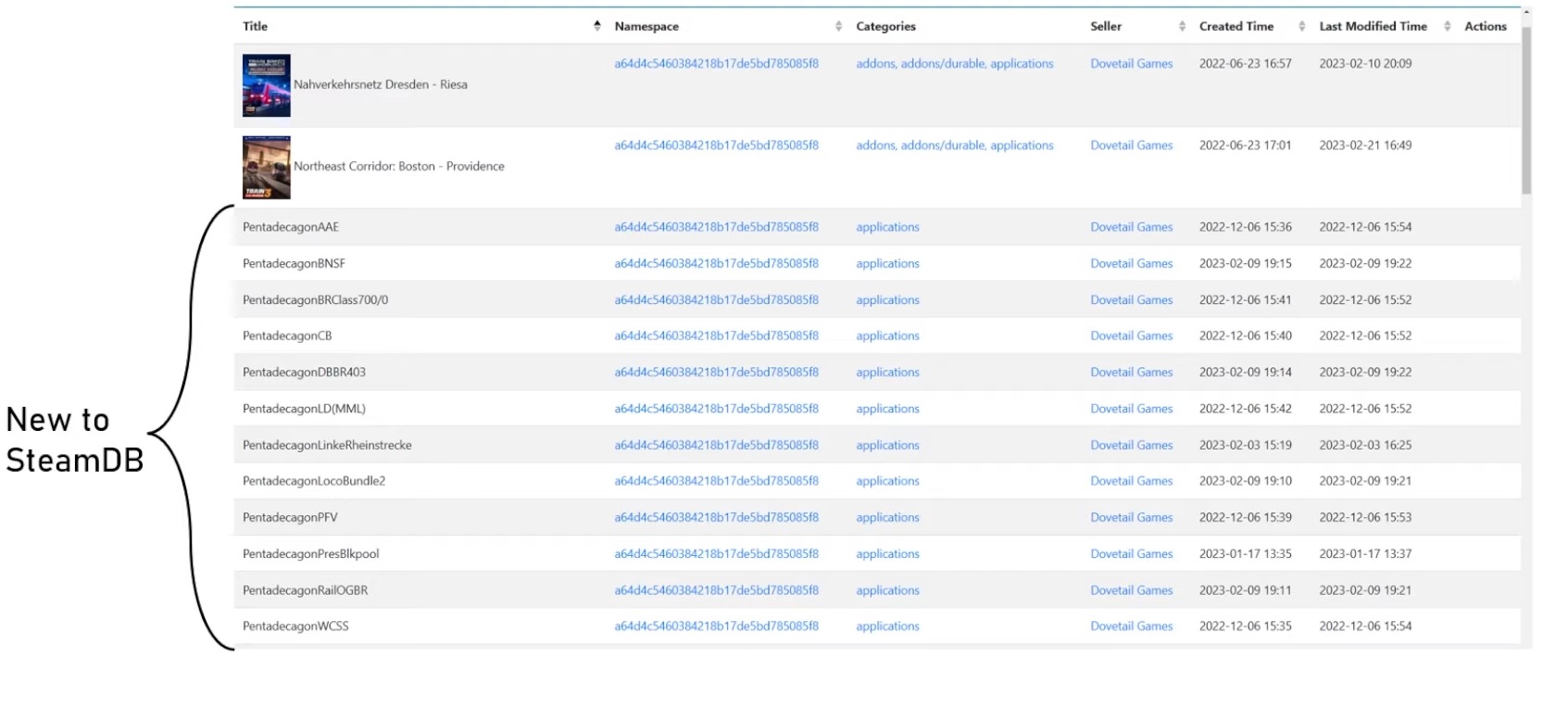The image size is (1568, 721).
Task: Click the Actions column header
Action: 1485,26
